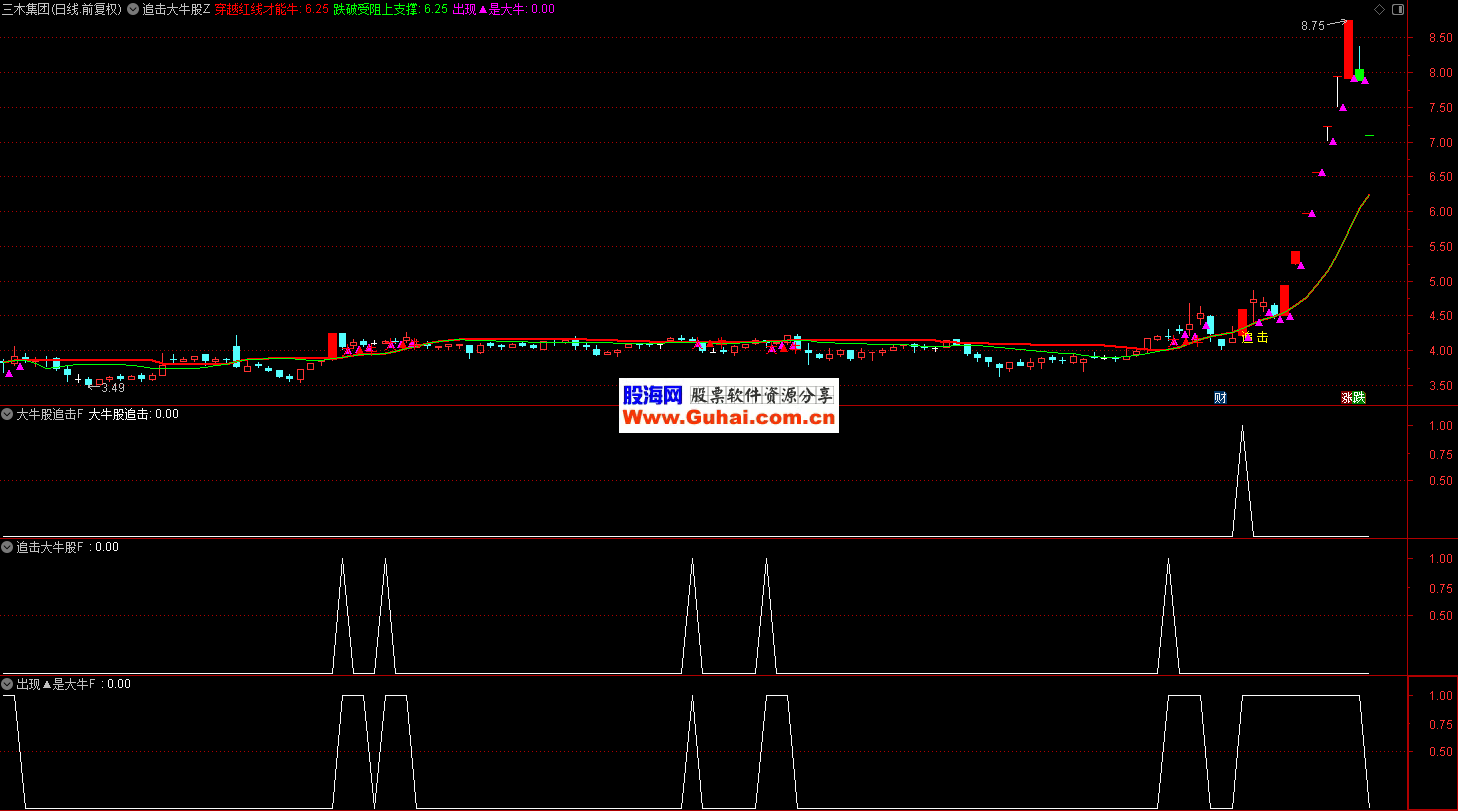This screenshot has height=811, width=1458.
Task: Open the 追击大牛股F sub-chart dropdown arrow
Action: tap(8, 547)
